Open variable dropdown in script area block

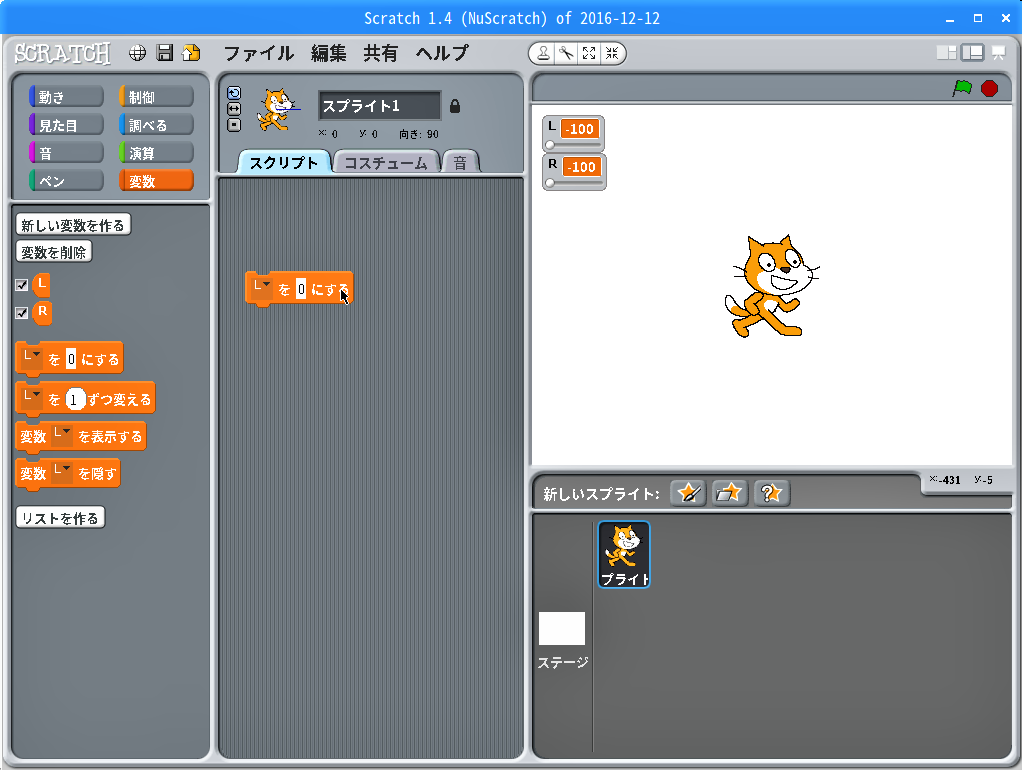pos(262,288)
